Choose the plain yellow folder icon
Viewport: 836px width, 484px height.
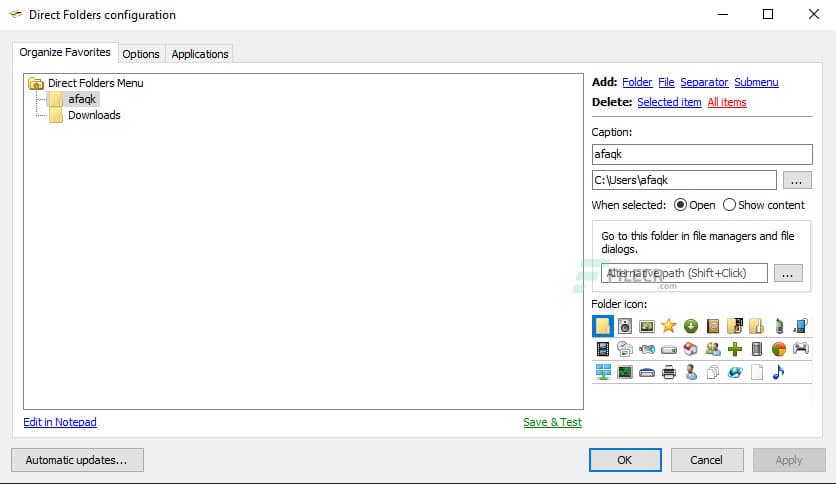(x=602, y=326)
